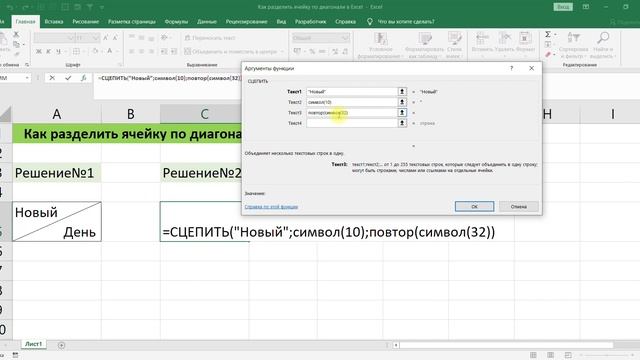
Task: Collapse dialog button beside Текст4 field
Action: click(402, 123)
